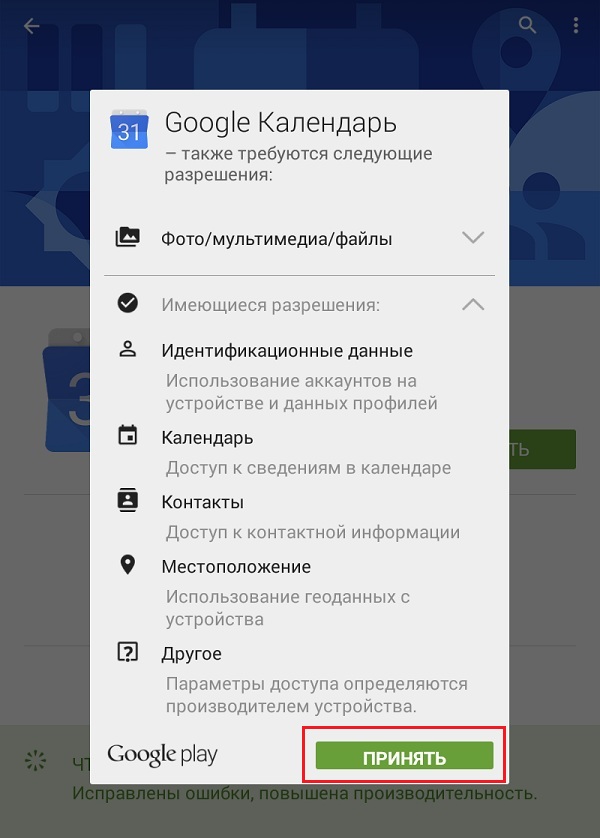The height and width of the screenshot is (838, 600).
Task: Accept permissions with ПРИНЯТЬ button
Action: pyautogui.click(x=404, y=756)
